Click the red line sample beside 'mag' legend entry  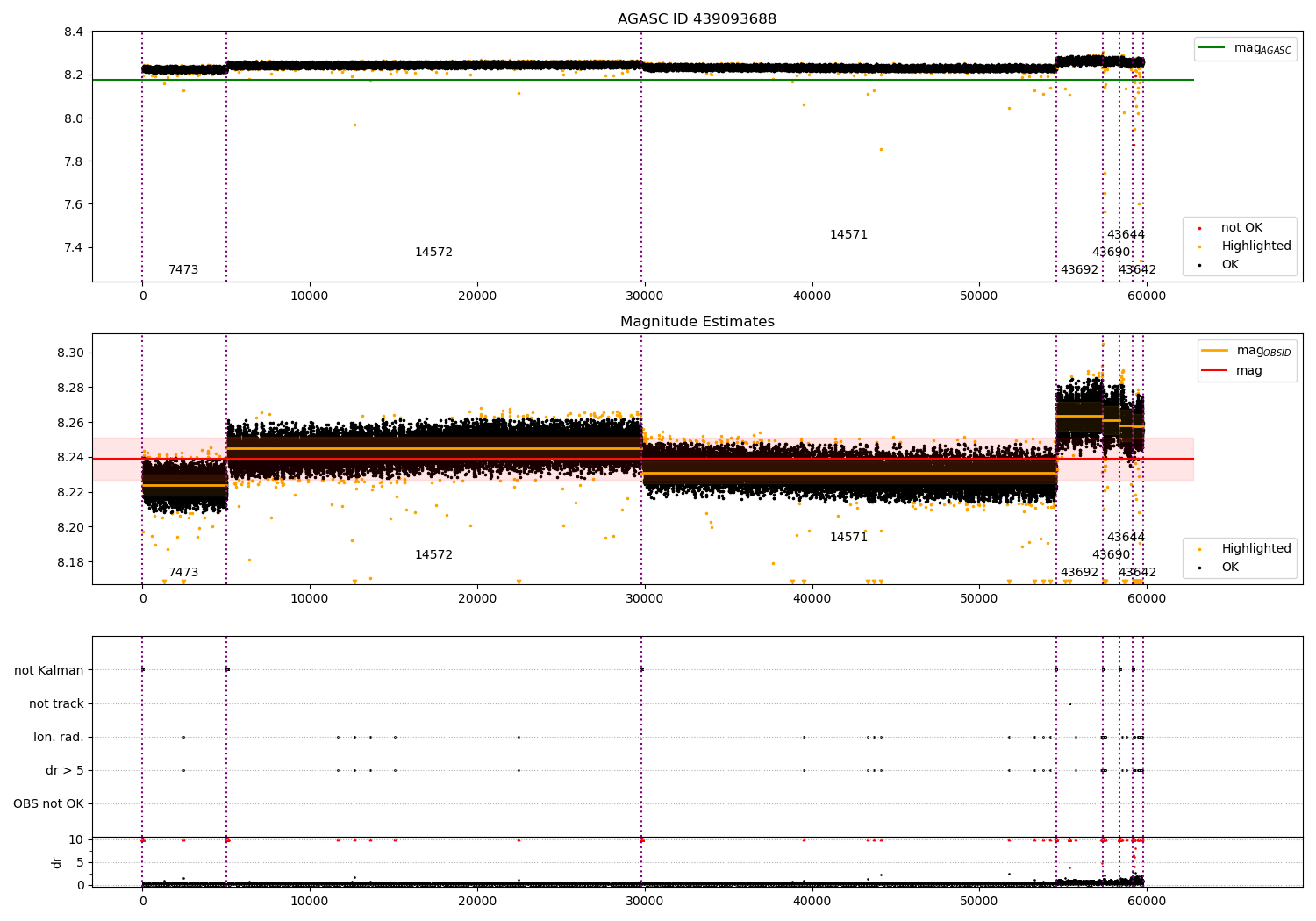(x=1214, y=370)
